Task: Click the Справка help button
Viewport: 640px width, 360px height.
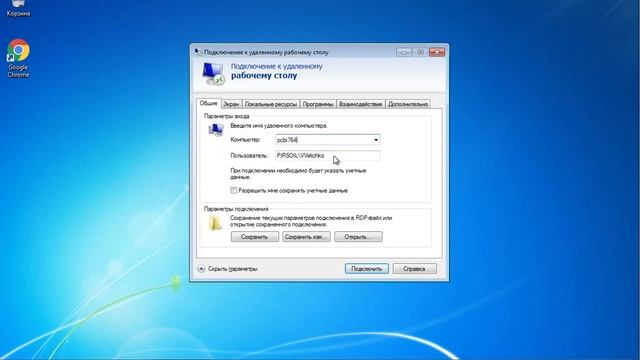Action: click(414, 269)
